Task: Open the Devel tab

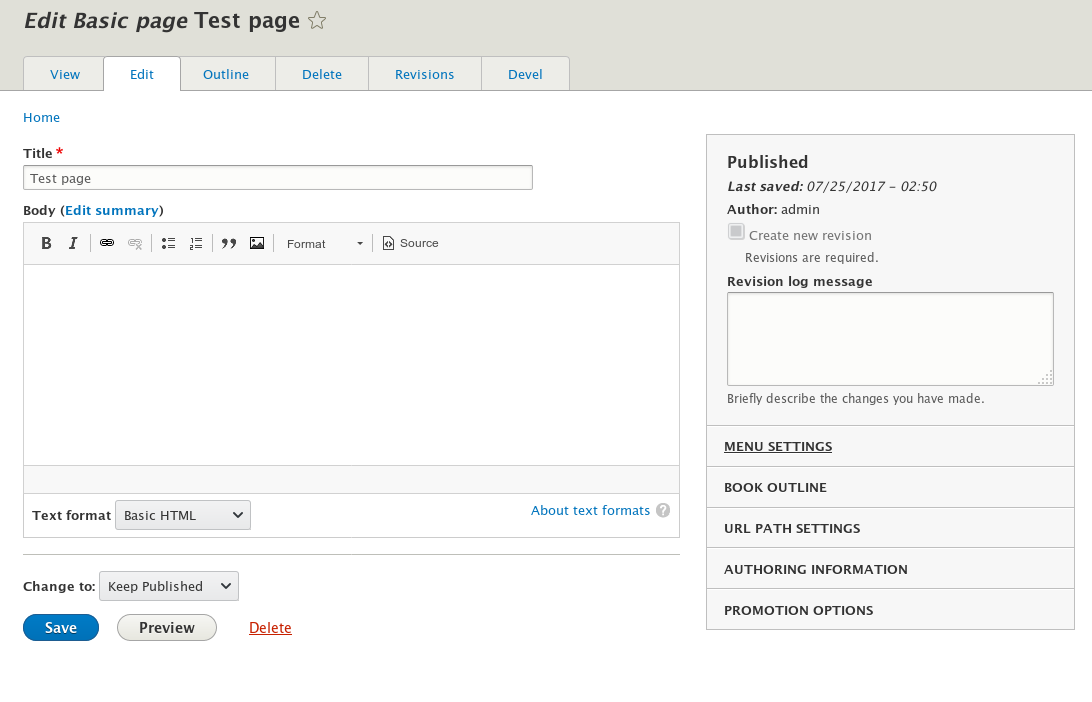Action: 525,74
